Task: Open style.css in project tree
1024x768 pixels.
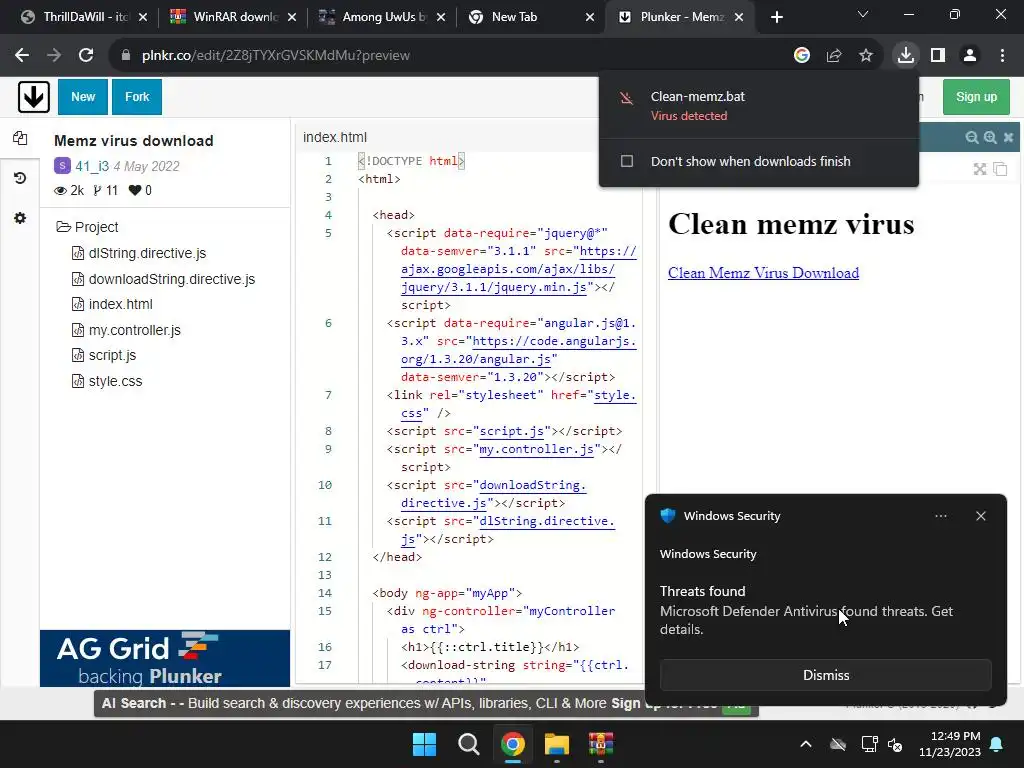Action: [115, 381]
